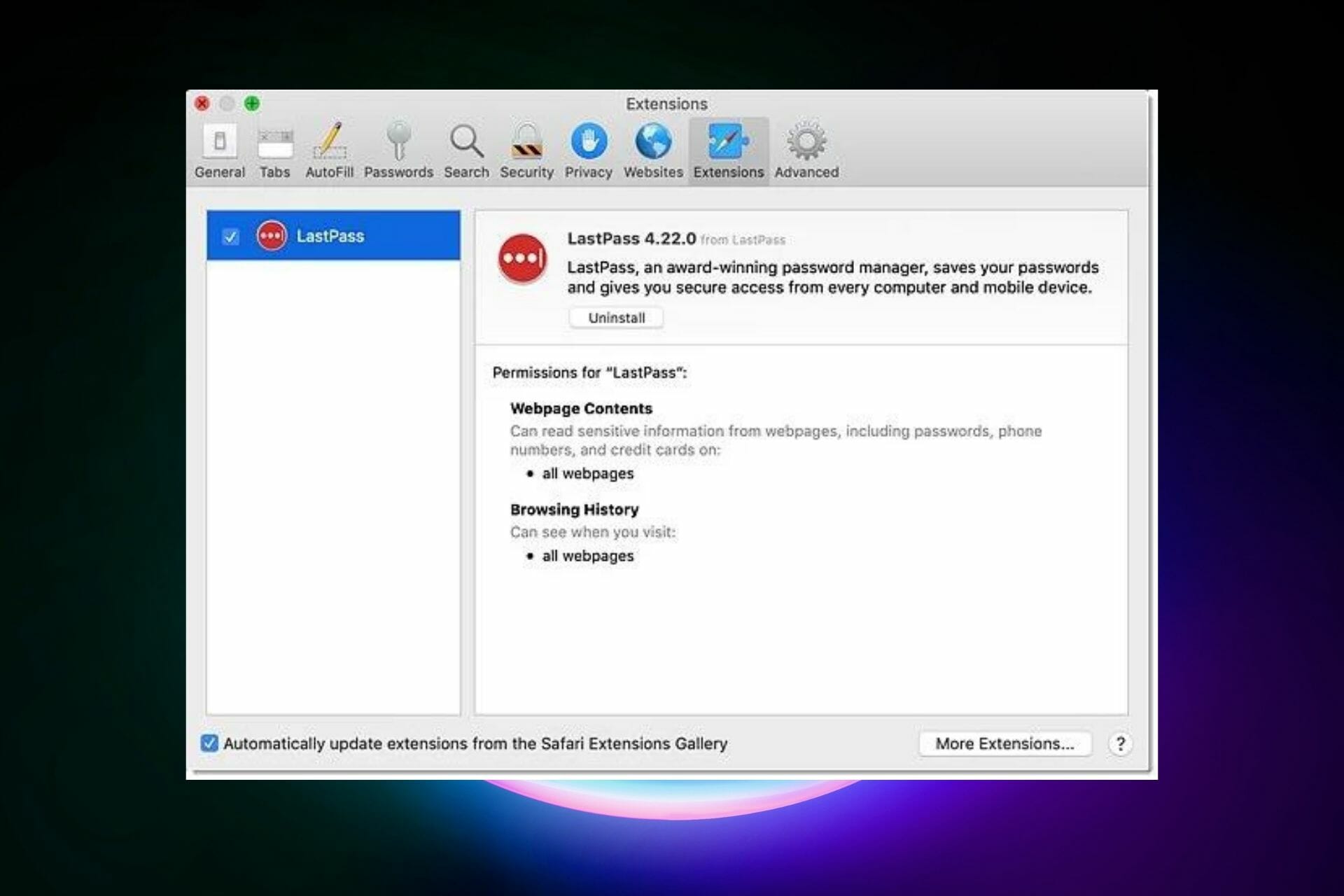
Task: Untick automatically update extensions checkbox
Action: click(209, 743)
